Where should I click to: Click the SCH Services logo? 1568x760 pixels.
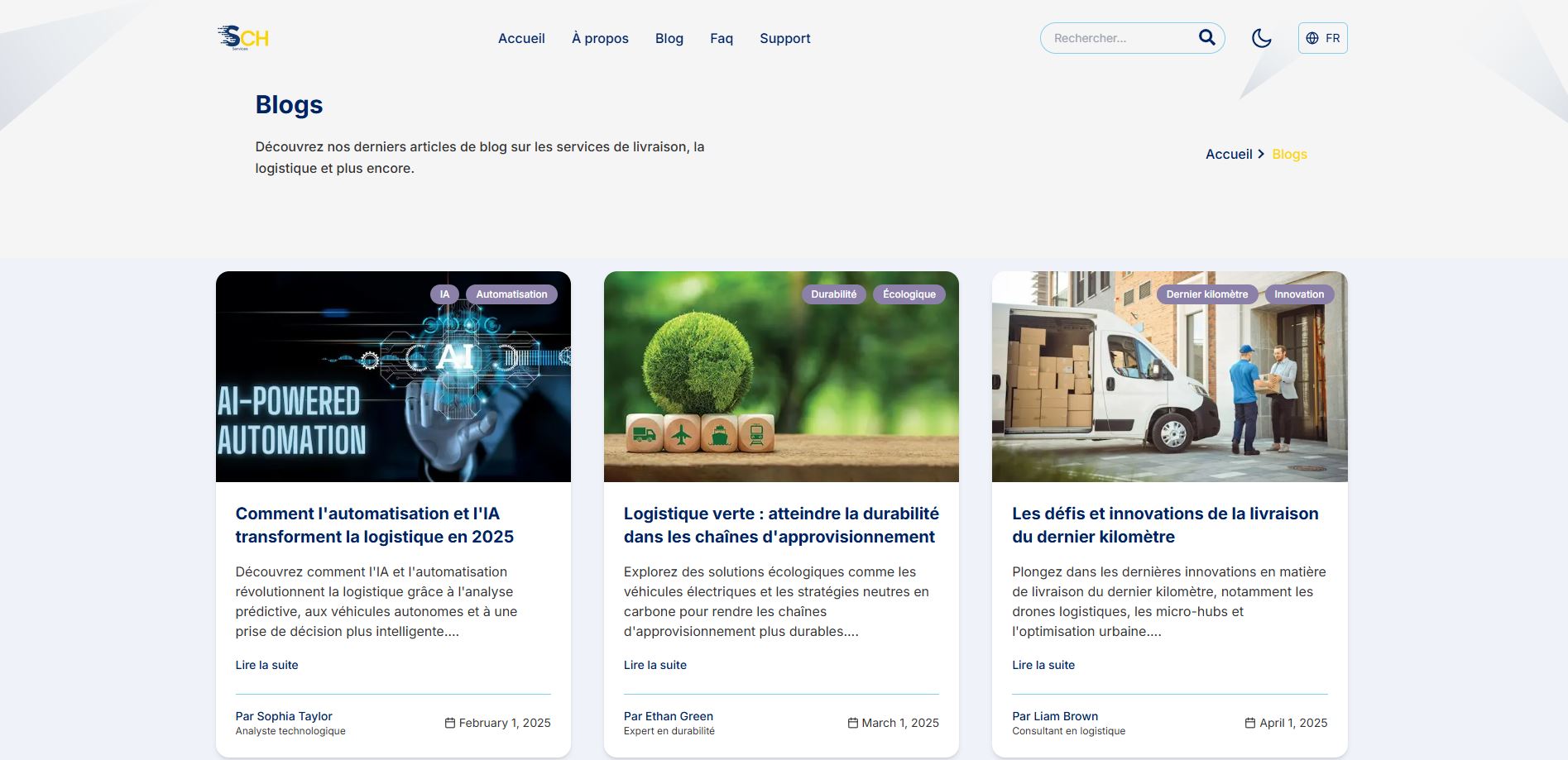243,38
